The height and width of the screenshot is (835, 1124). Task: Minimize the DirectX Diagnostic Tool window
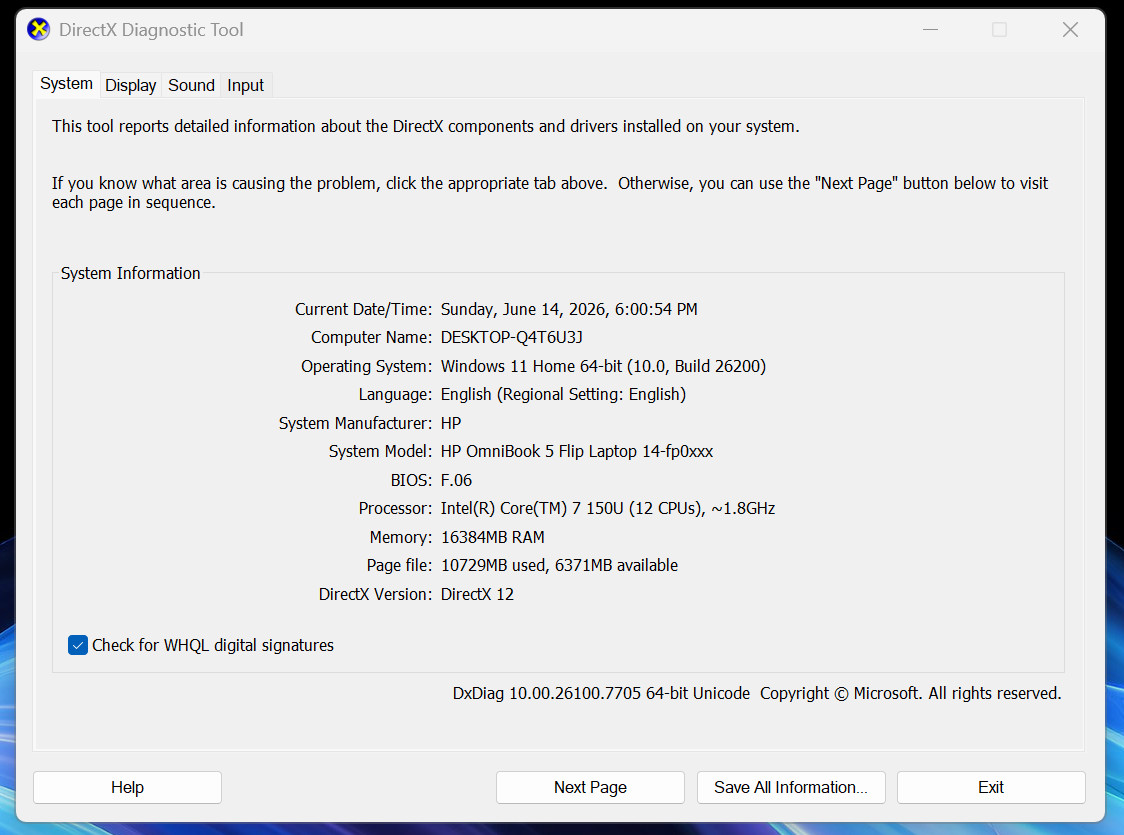point(930,29)
